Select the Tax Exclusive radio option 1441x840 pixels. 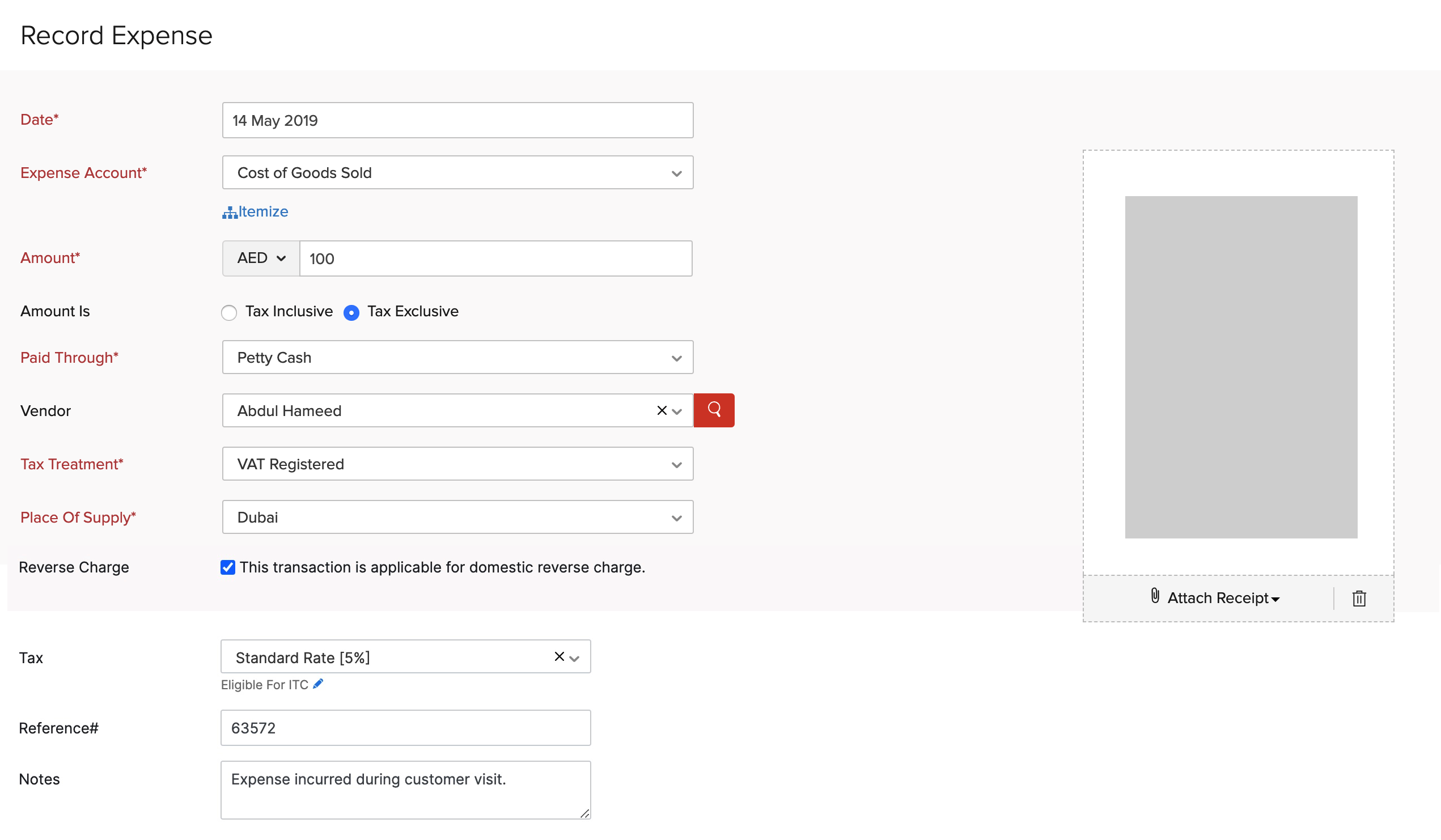pyautogui.click(x=351, y=313)
